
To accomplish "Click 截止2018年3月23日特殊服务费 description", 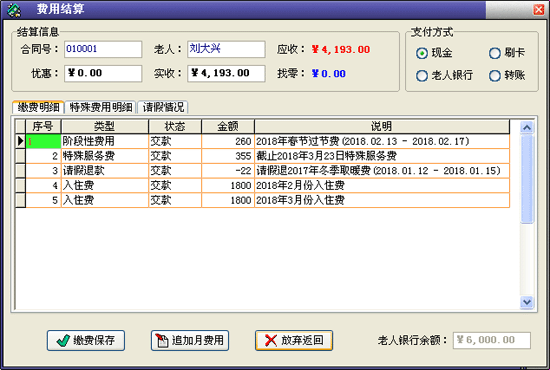I will click(x=382, y=156).
